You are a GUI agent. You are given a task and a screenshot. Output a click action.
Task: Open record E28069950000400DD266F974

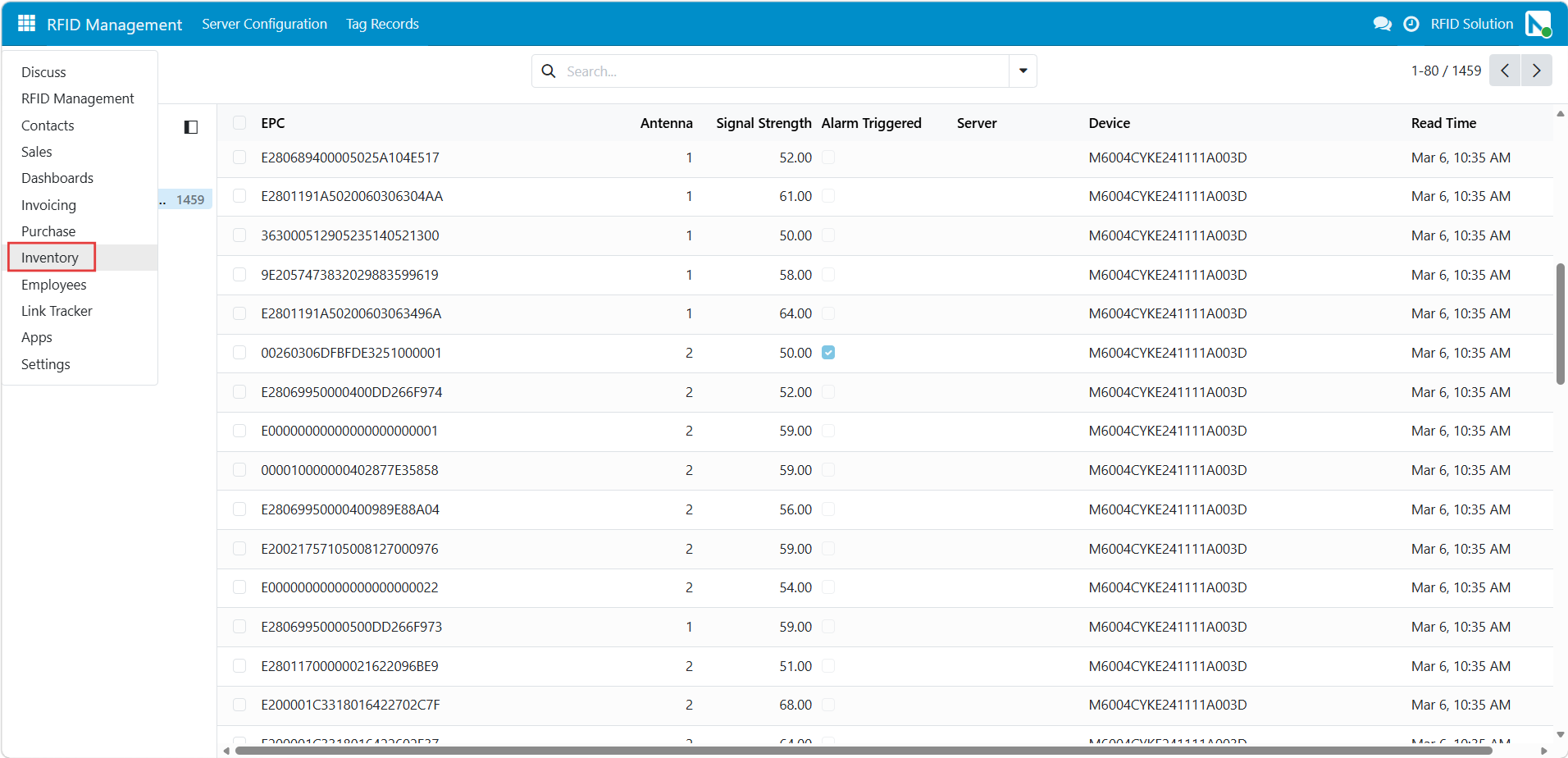pyautogui.click(x=351, y=392)
